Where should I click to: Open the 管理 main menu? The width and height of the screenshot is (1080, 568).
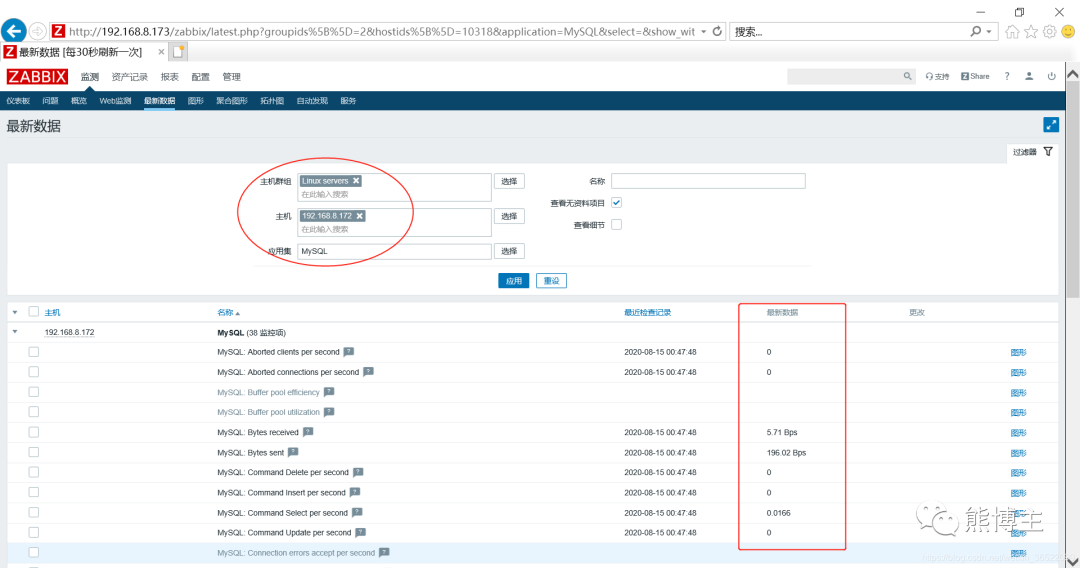(231, 76)
